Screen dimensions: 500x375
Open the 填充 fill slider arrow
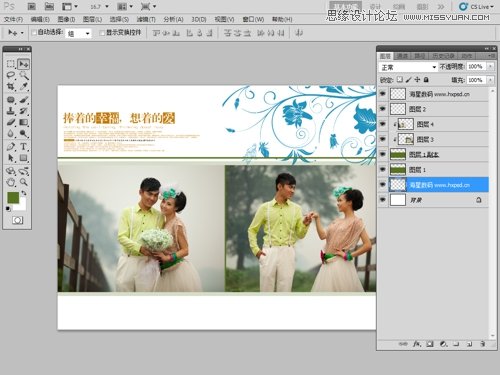pyautogui.click(x=490, y=80)
